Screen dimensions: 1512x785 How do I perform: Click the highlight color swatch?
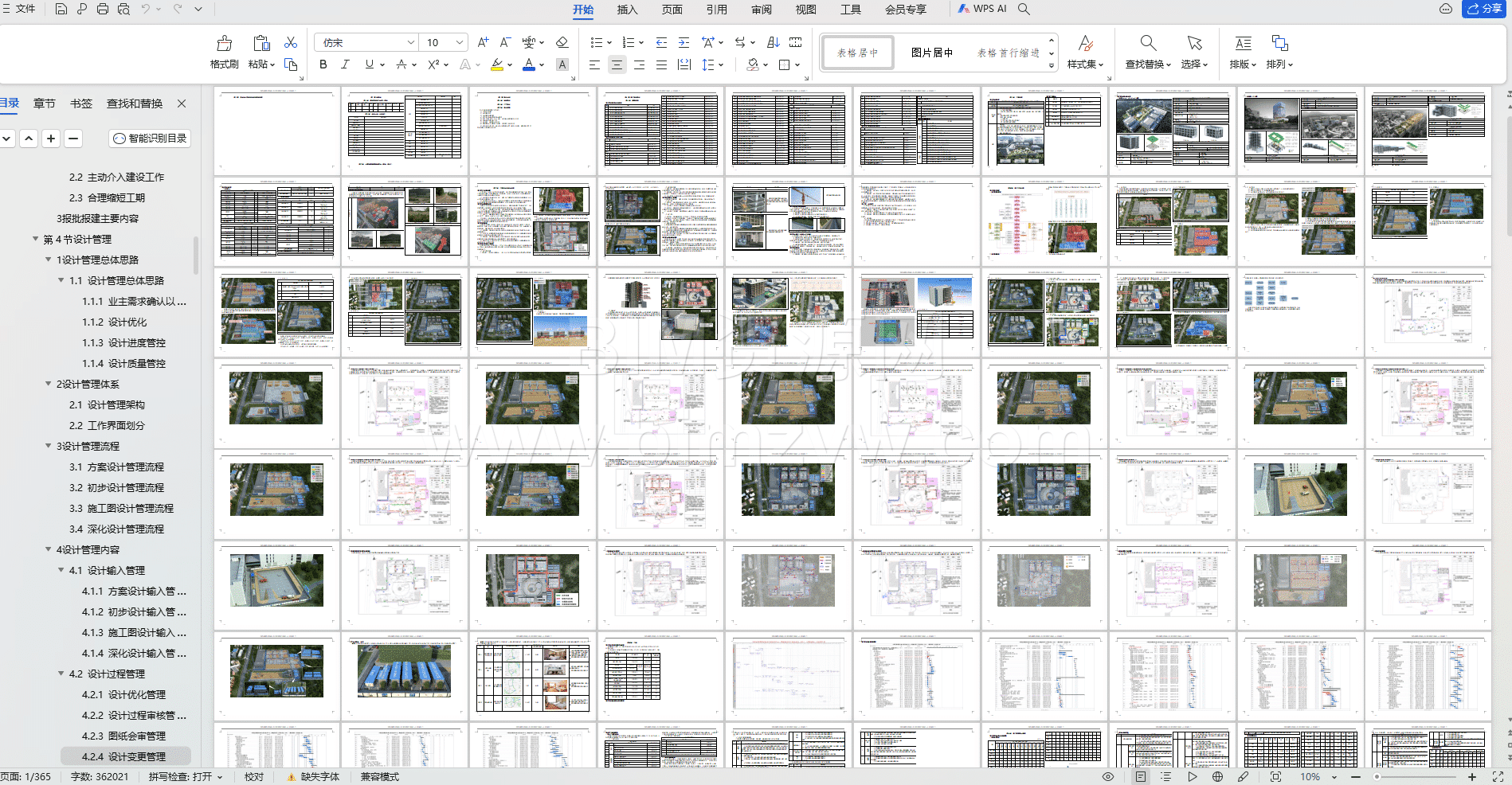click(x=496, y=64)
